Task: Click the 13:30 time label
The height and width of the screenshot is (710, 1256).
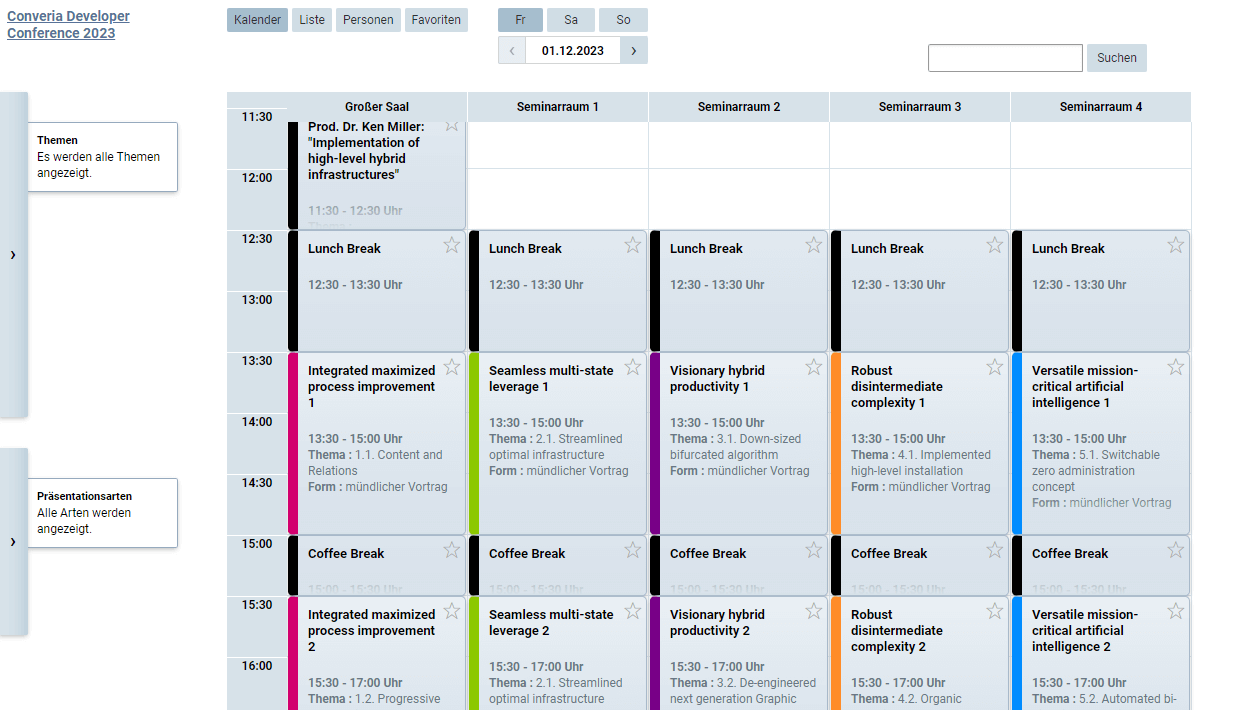Action: (x=257, y=361)
